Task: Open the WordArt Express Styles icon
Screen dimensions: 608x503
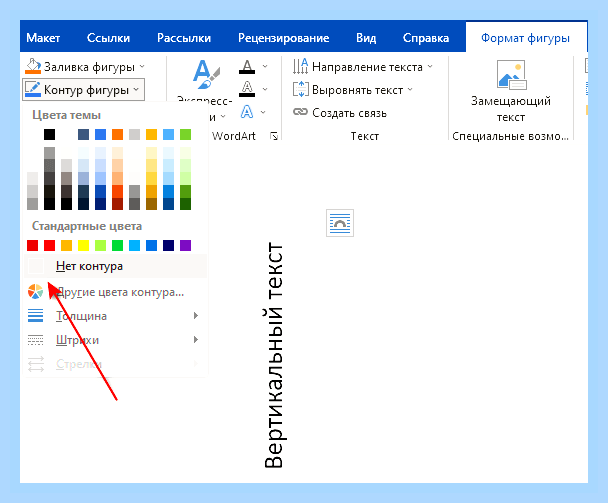Action: point(206,74)
